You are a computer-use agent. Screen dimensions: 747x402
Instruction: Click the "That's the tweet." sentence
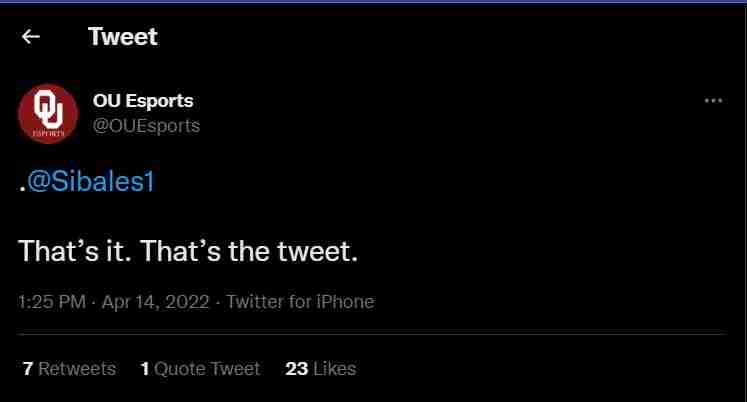coord(249,250)
